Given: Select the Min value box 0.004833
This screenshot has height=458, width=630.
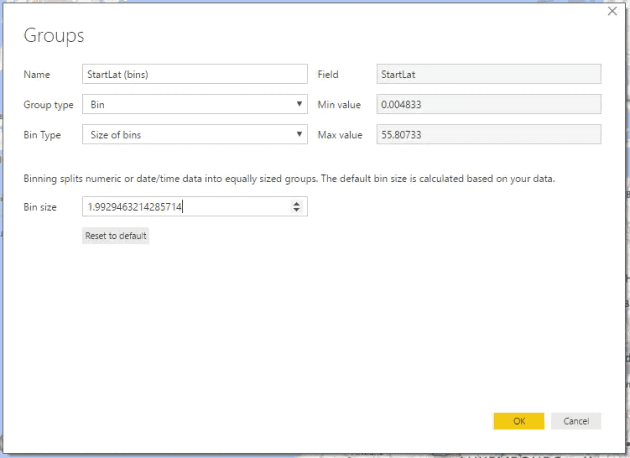Looking at the screenshot, I should point(489,104).
